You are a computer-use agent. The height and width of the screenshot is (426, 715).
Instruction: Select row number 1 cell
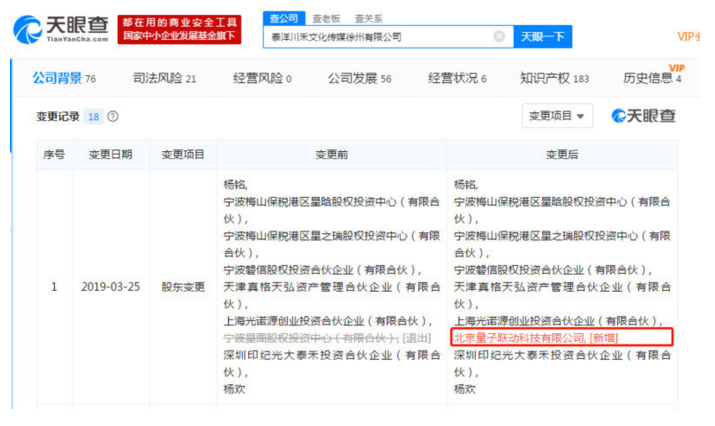(x=54, y=287)
